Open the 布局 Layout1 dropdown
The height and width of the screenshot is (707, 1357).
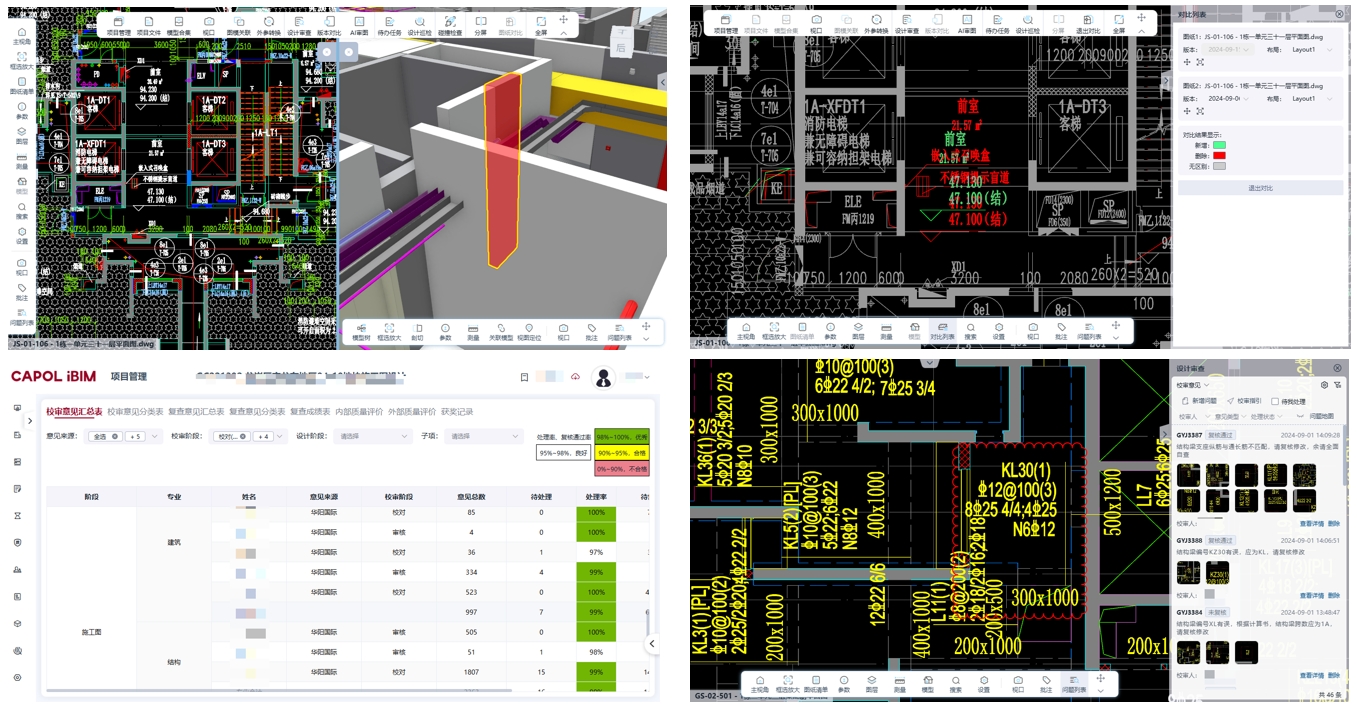pyautogui.click(x=1314, y=49)
